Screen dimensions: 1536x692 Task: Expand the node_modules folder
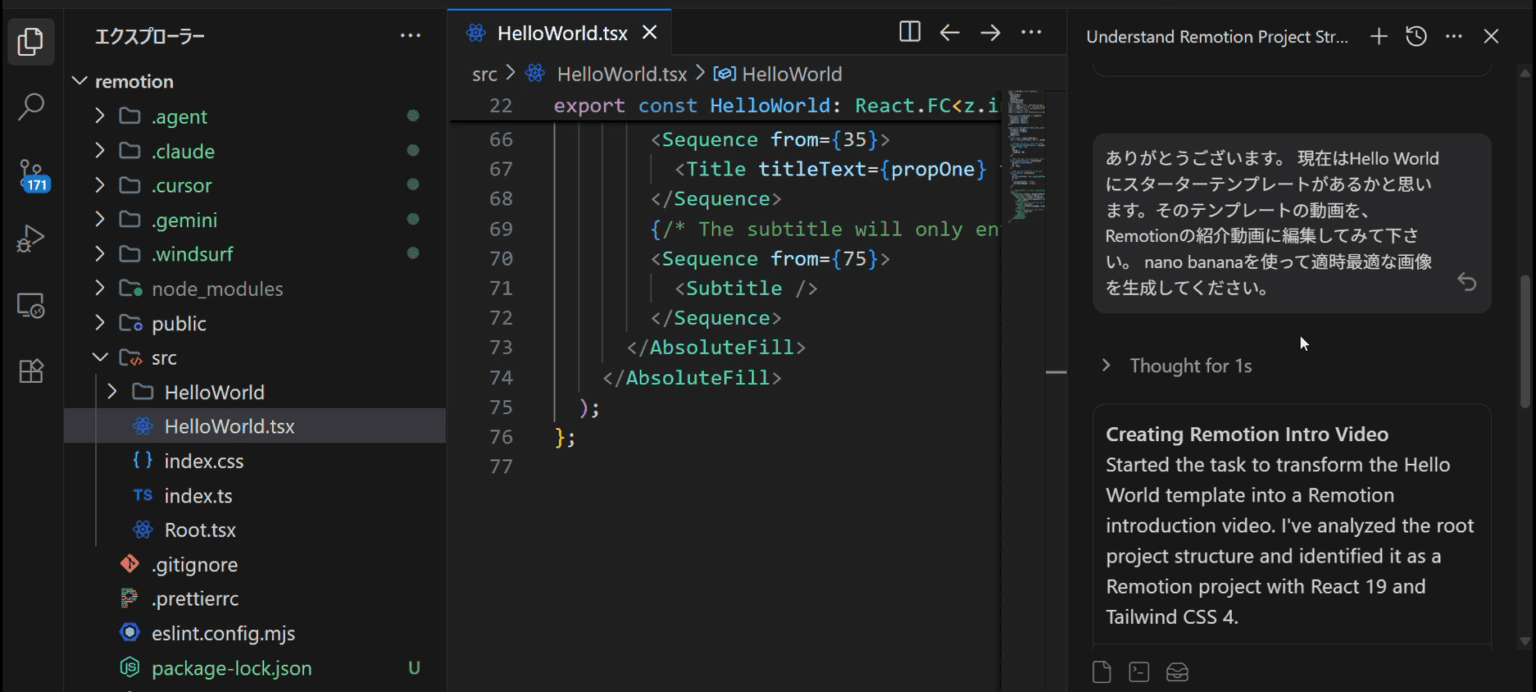click(100, 288)
